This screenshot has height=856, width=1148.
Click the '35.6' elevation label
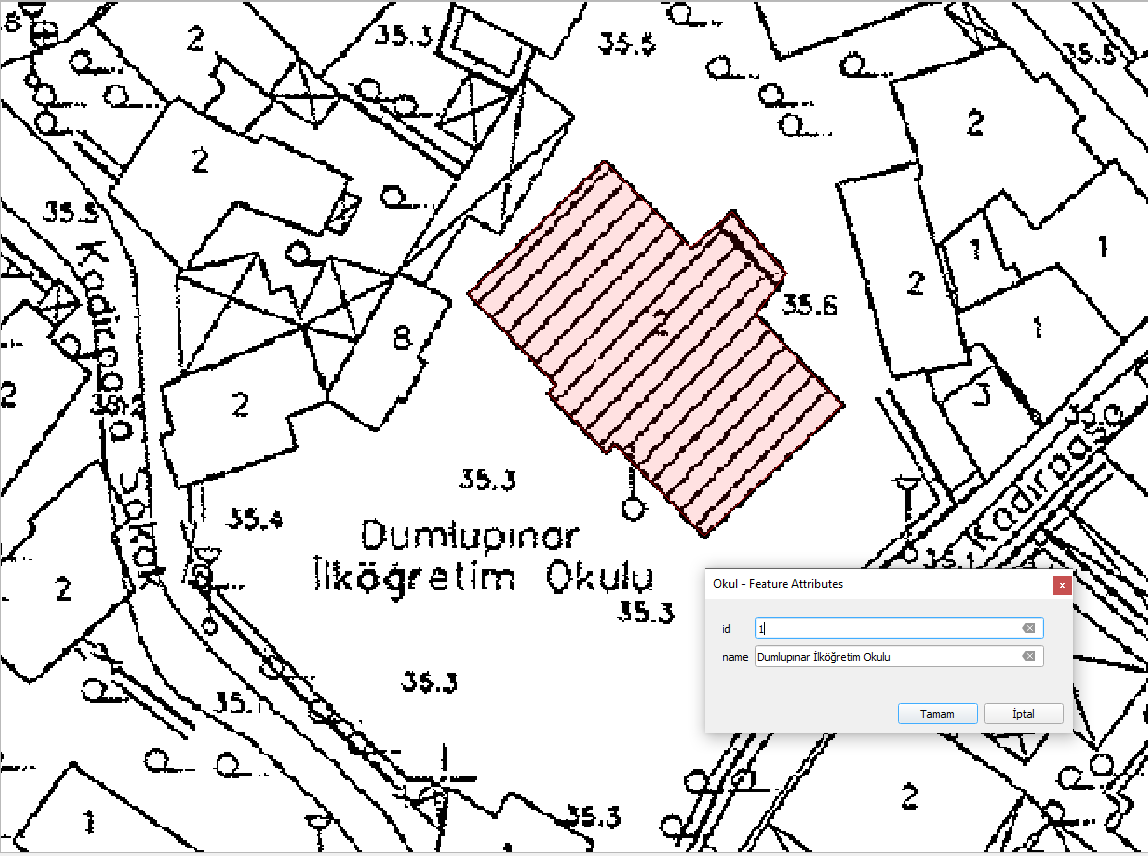point(810,304)
